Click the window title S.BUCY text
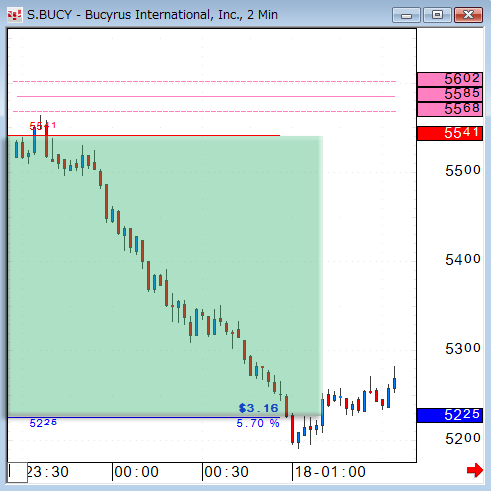This screenshot has height=491, width=491. pyautogui.click(x=152, y=15)
